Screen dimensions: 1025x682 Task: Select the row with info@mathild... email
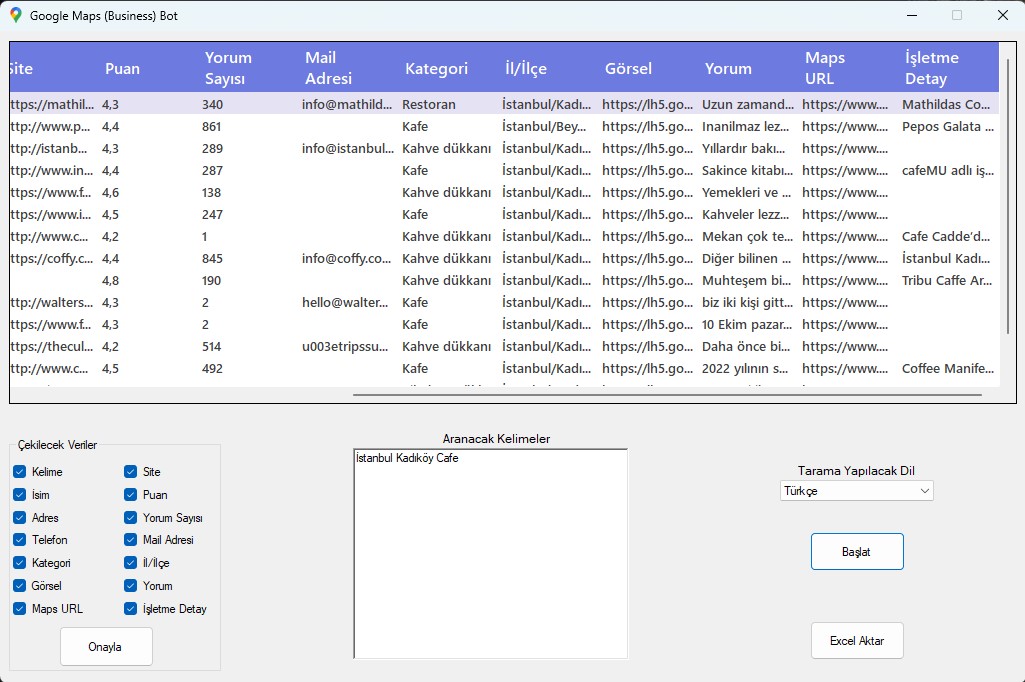pyautogui.click(x=504, y=104)
